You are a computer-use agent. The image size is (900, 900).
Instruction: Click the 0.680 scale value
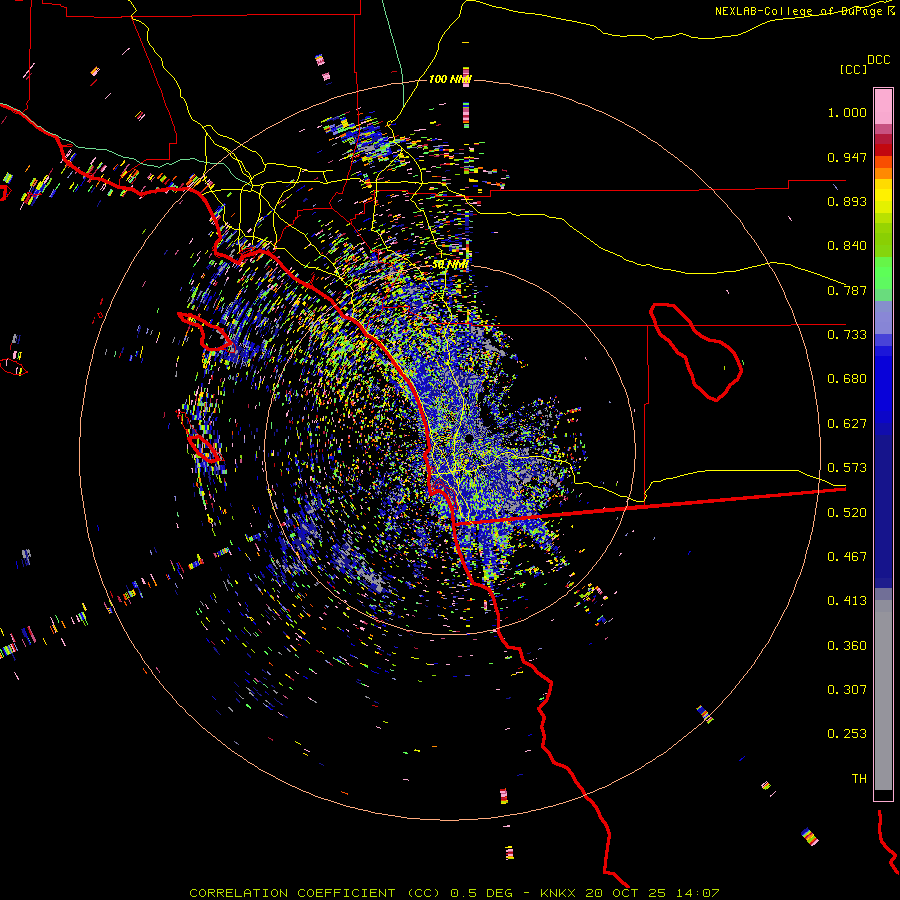point(847,379)
